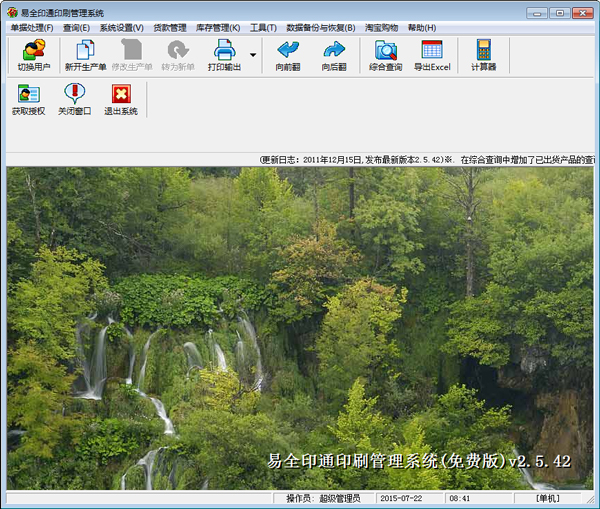600x509 pixels.
Task: Open the 单据处理(F) menu
Action: tap(32, 28)
